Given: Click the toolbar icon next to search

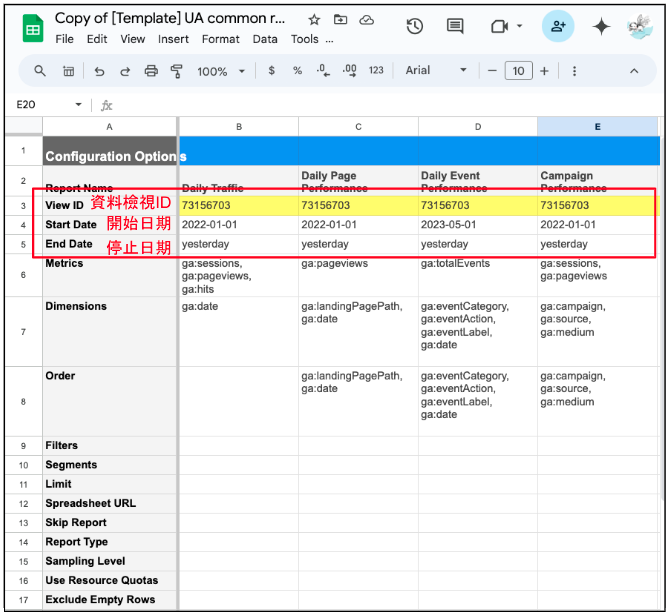Looking at the screenshot, I should (68, 71).
